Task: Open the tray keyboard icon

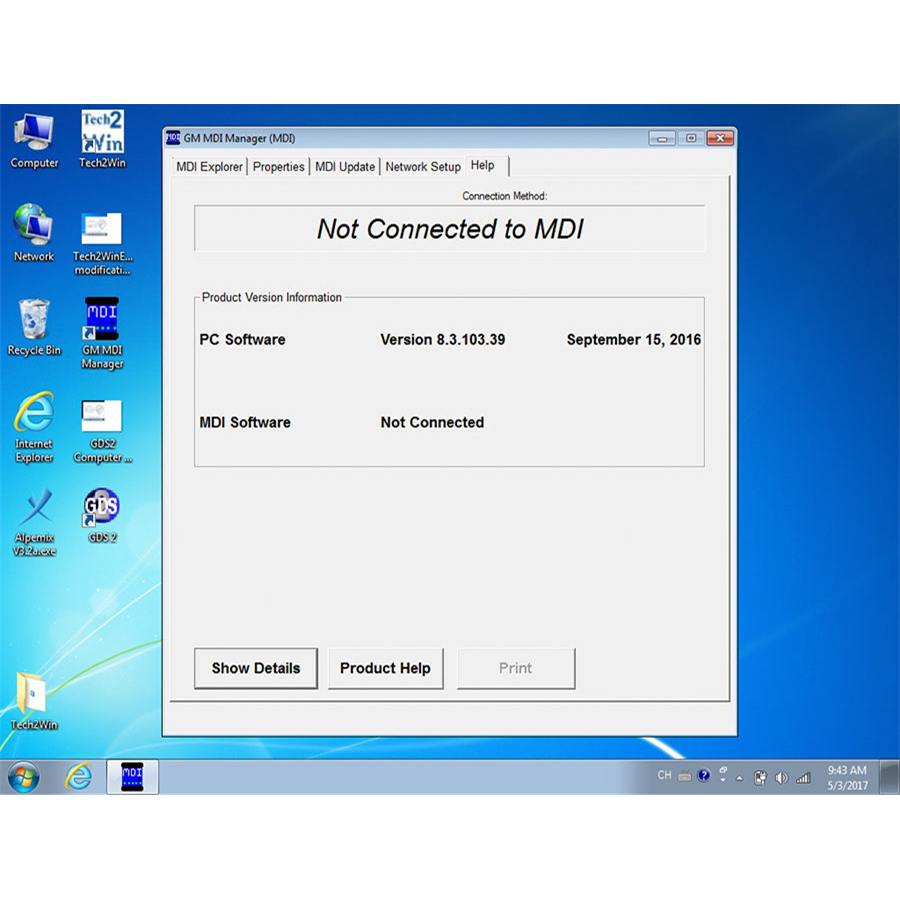Action: [x=684, y=777]
